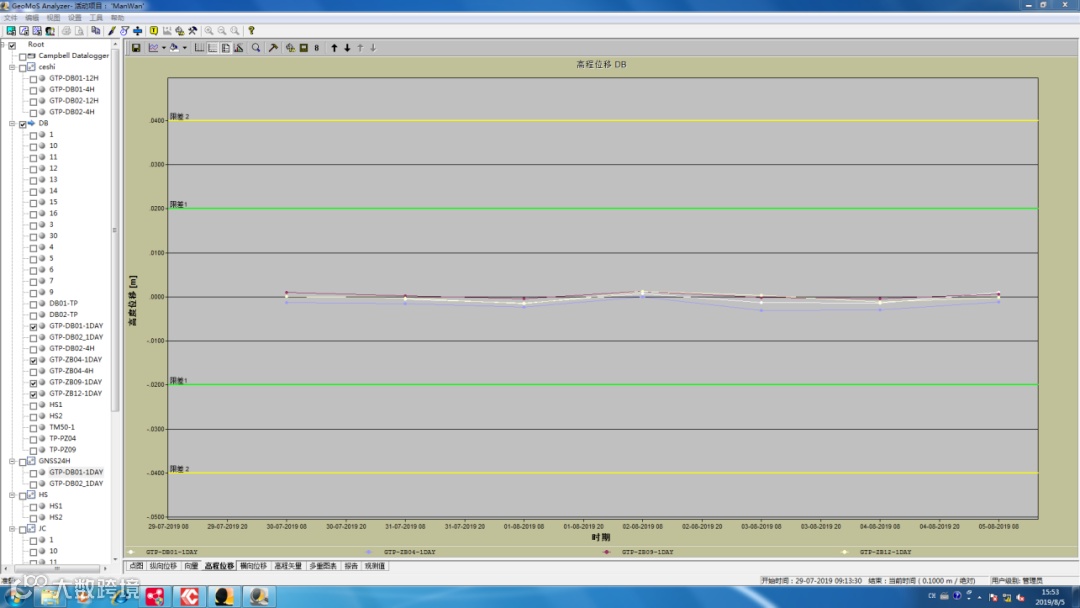Open the 文件 menu
1080x608 pixels.
point(10,18)
